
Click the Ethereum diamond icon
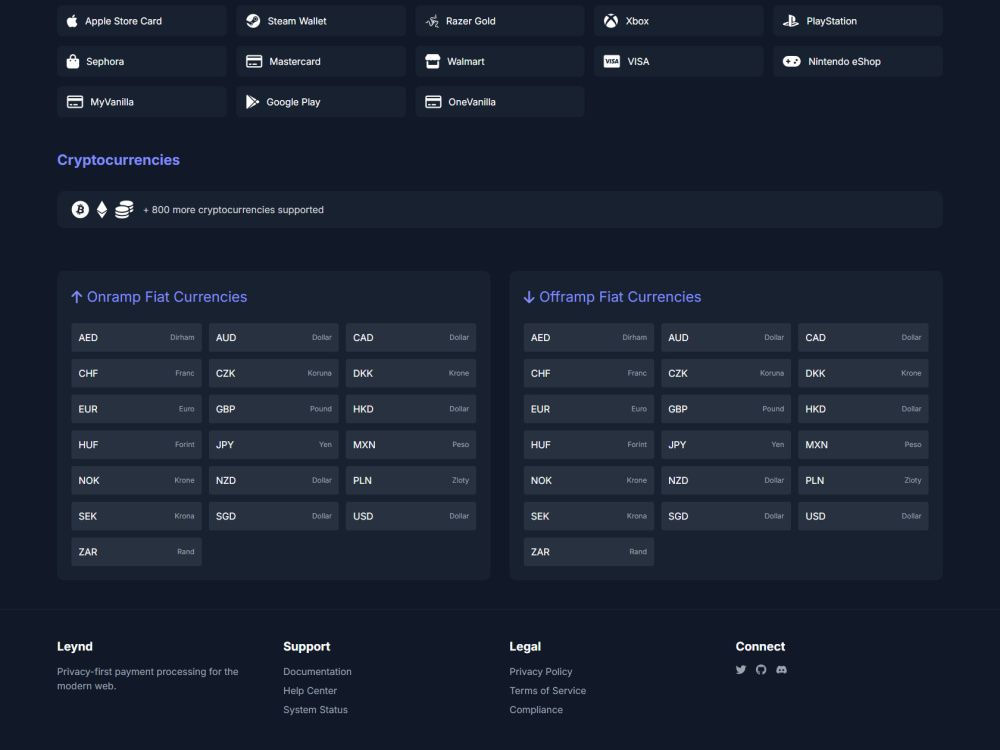point(102,209)
